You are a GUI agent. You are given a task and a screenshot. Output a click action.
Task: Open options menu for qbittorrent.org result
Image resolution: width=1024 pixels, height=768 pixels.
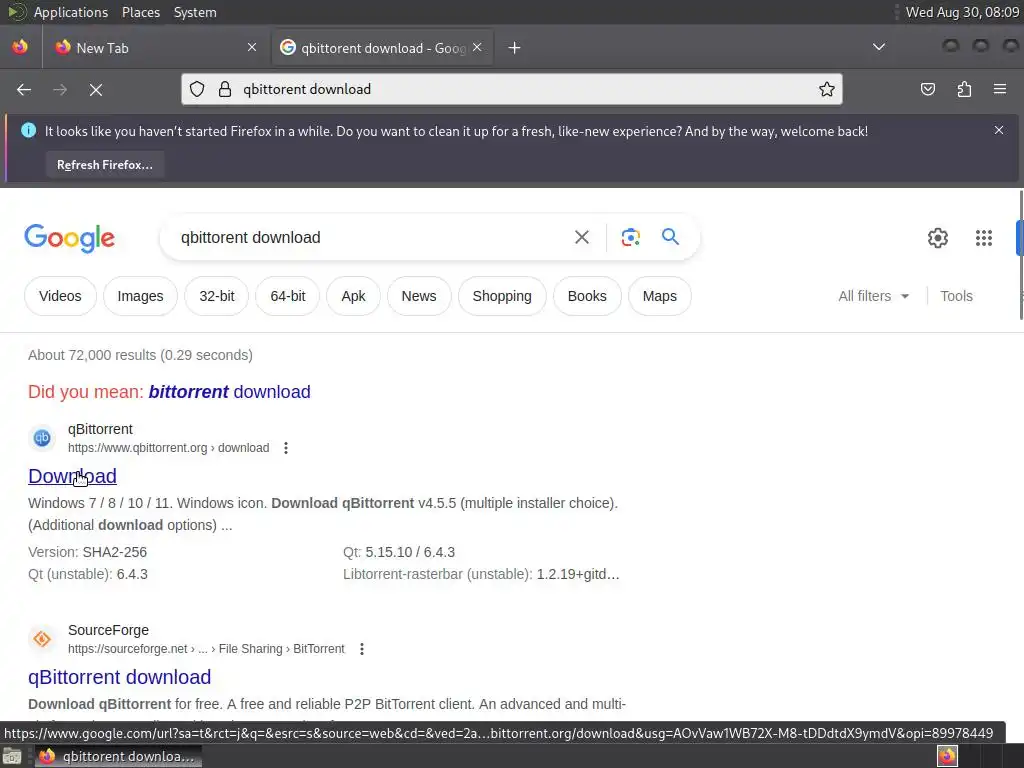[285, 448]
